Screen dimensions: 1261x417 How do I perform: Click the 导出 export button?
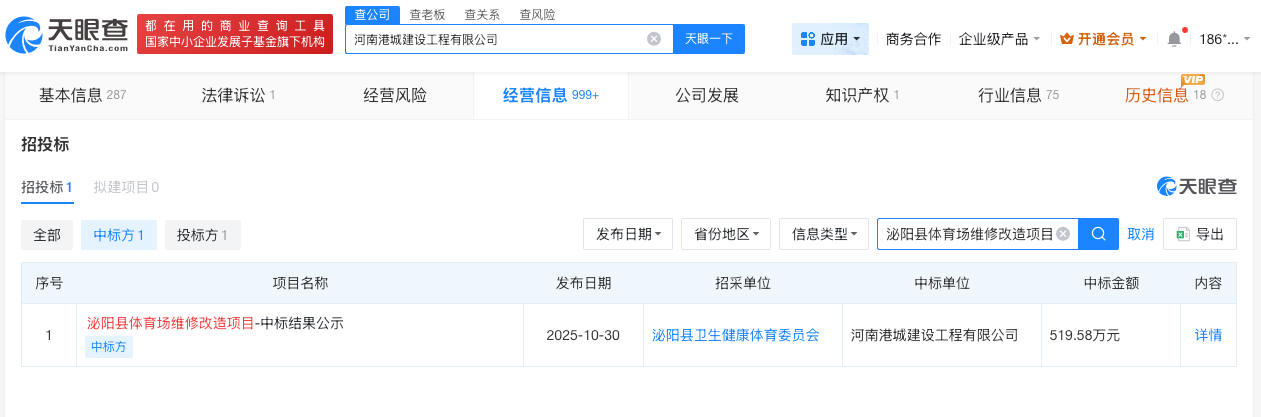click(1200, 234)
